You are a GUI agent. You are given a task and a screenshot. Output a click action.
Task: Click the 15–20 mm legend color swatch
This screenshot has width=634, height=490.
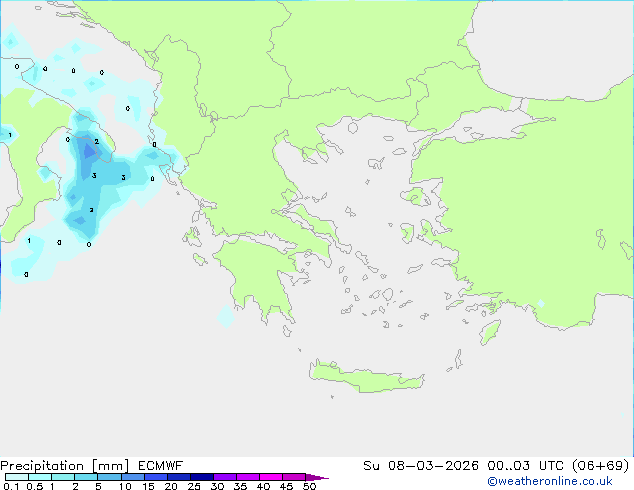point(155,477)
